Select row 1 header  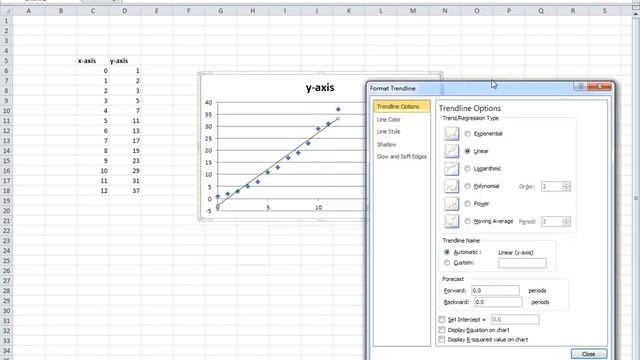click(x=6, y=21)
